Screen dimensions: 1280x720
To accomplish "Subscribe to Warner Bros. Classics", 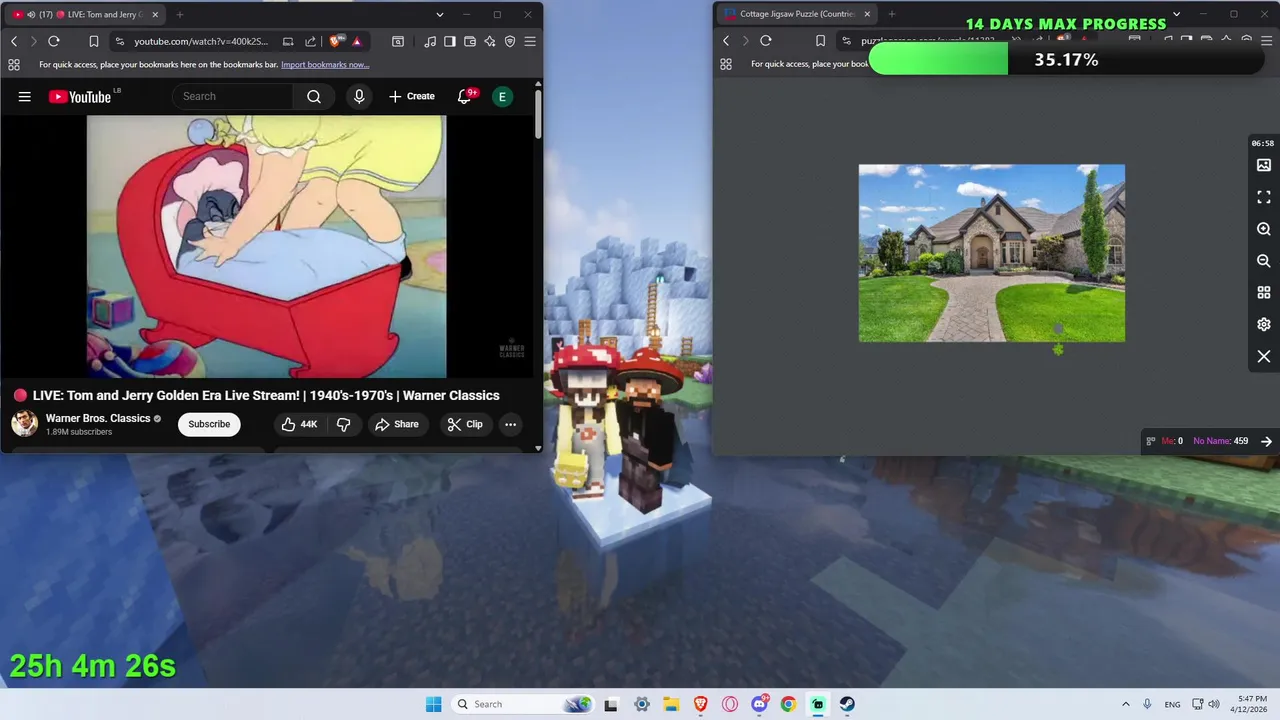I will pos(209,424).
